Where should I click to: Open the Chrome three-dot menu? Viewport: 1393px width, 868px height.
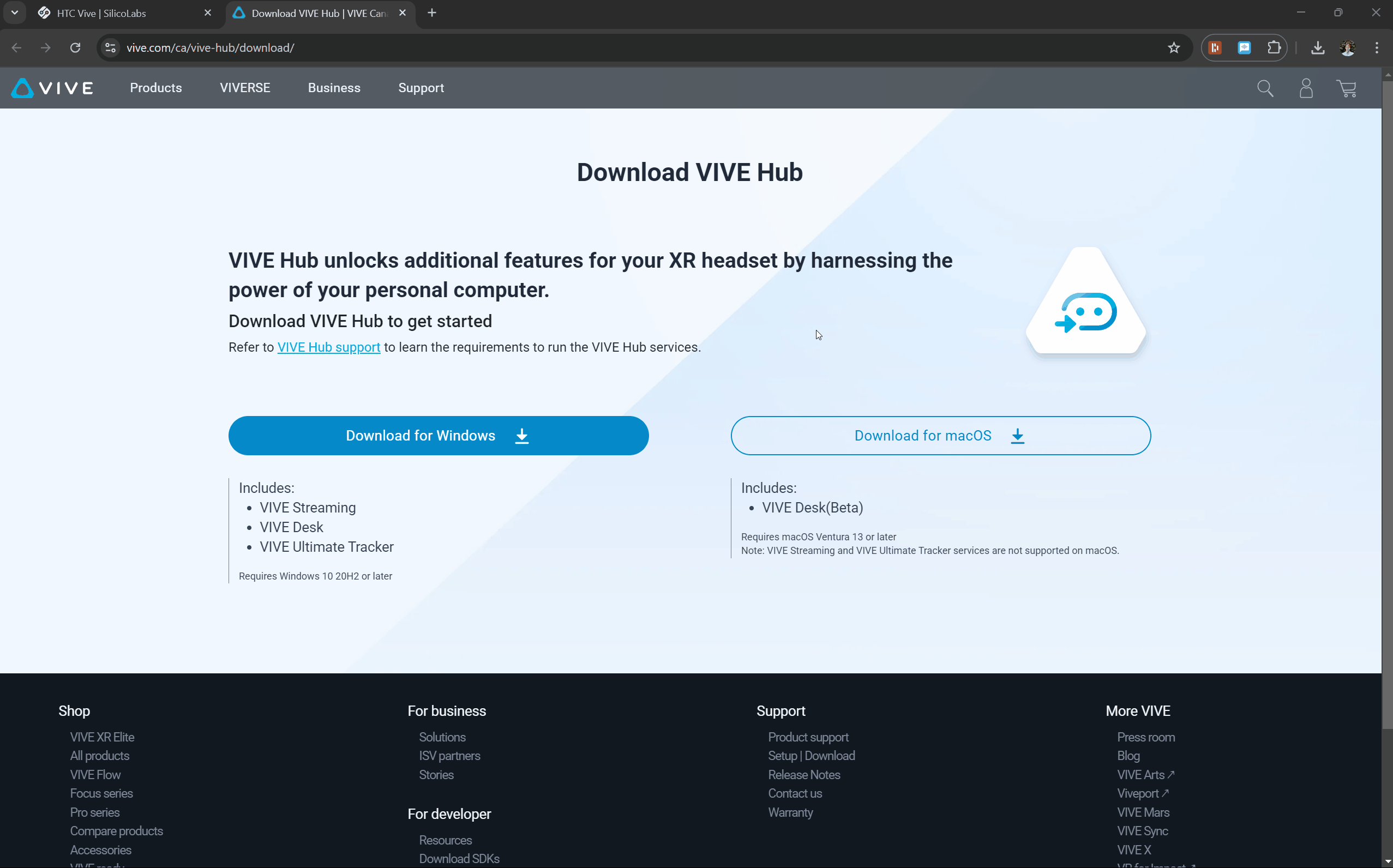pyautogui.click(x=1377, y=47)
